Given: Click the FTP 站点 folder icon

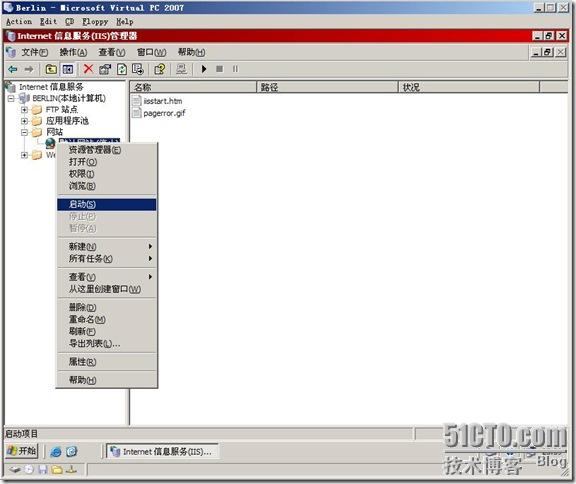Looking at the screenshot, I should click(x=37, y=110).
